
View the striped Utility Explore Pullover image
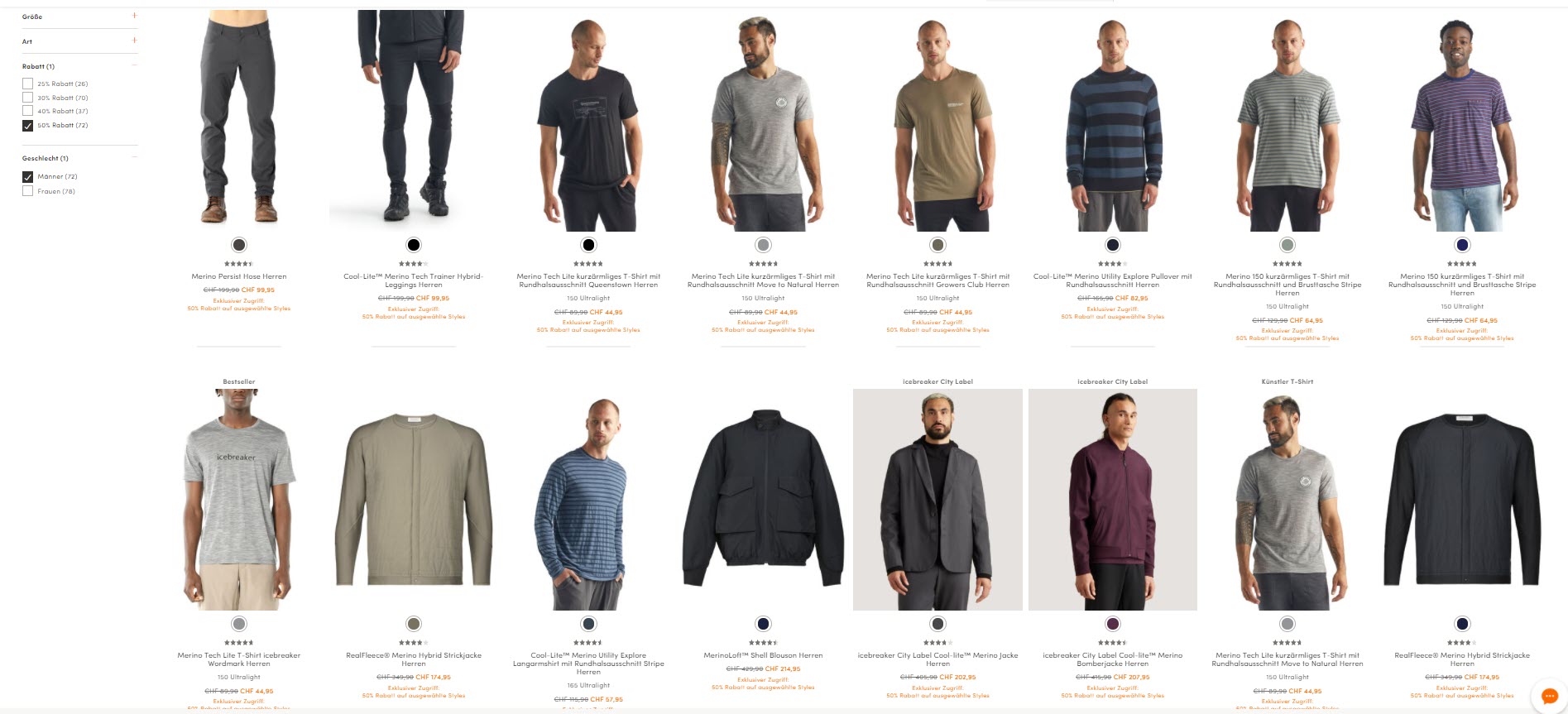point(1113,121)
